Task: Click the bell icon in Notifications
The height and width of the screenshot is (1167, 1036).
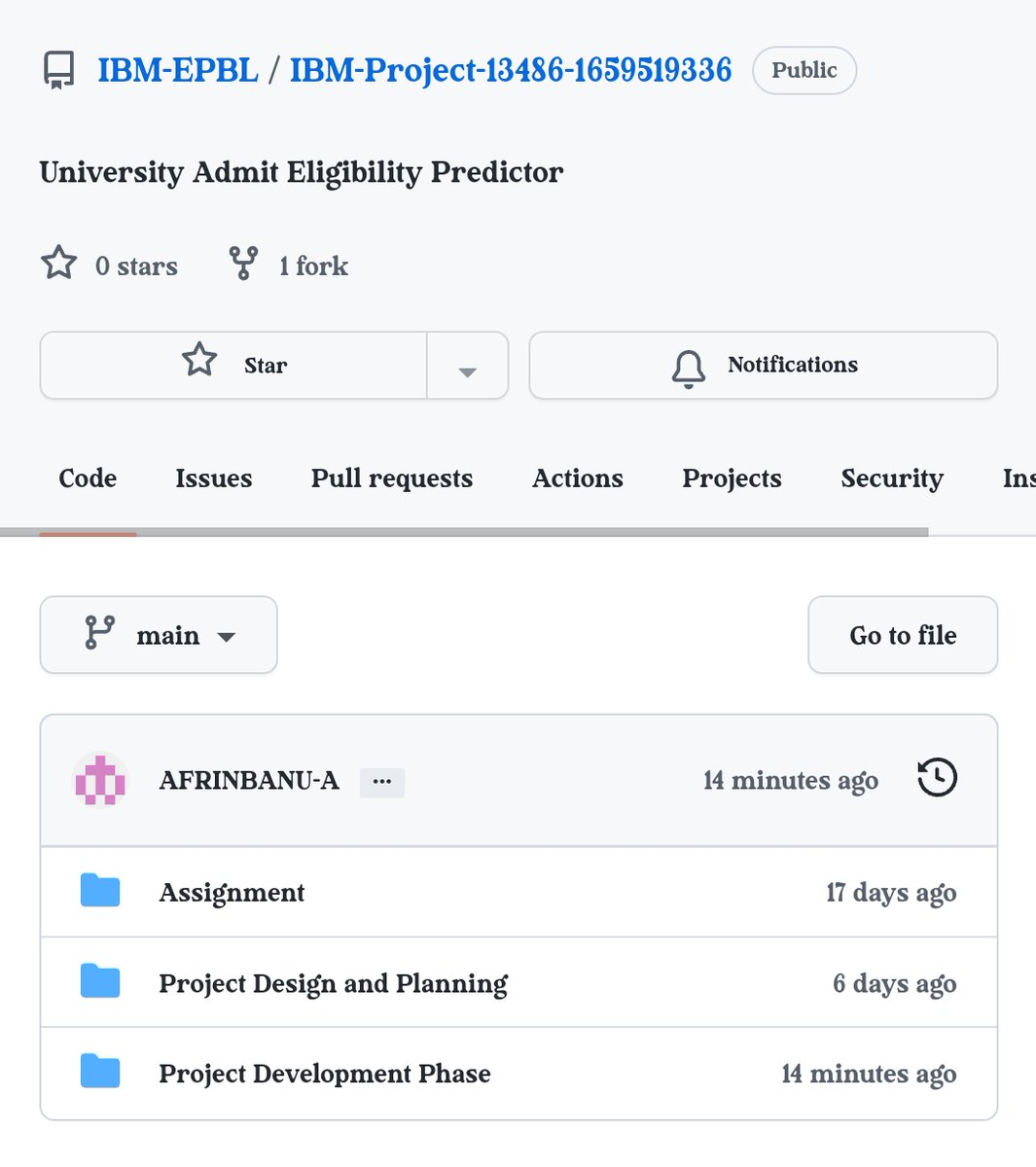Action: tap(689, 368)
